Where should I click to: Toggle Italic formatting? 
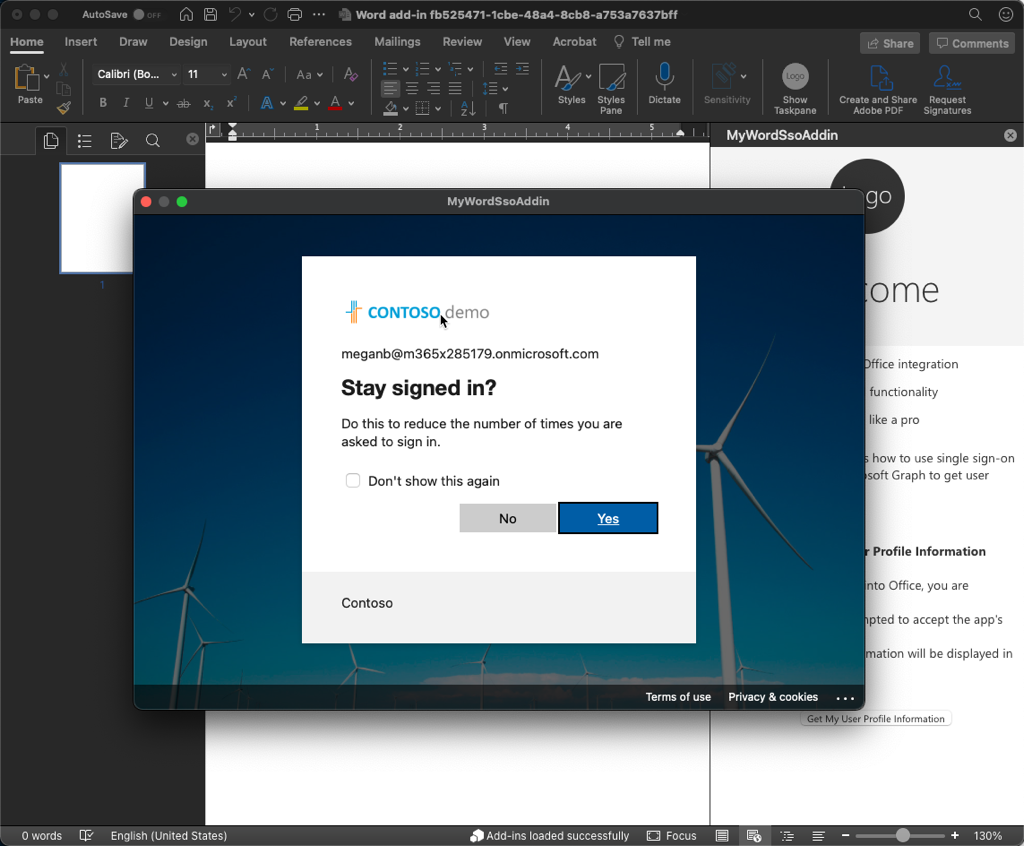(125, 103)
